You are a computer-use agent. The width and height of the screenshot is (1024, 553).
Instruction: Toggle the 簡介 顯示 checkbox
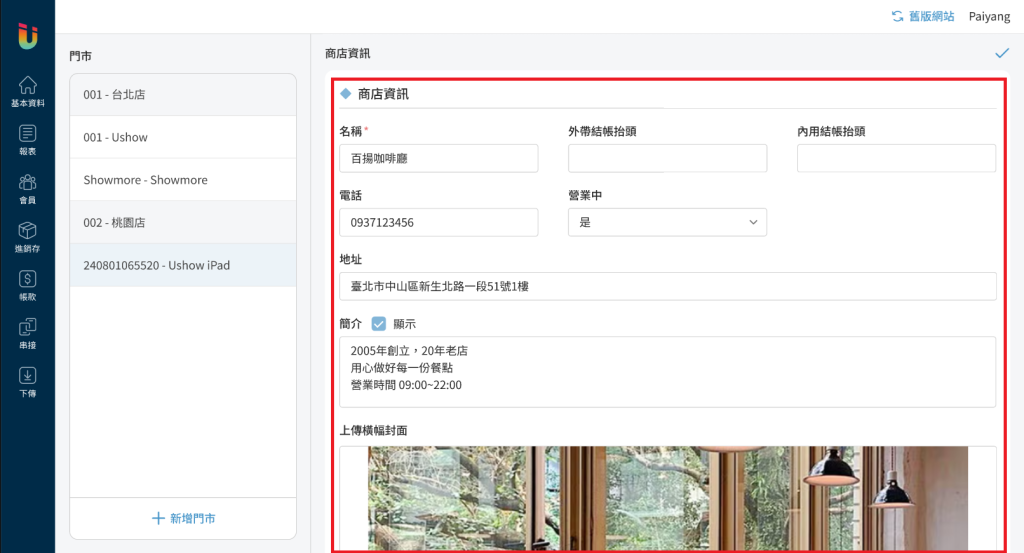click(379, 324)
